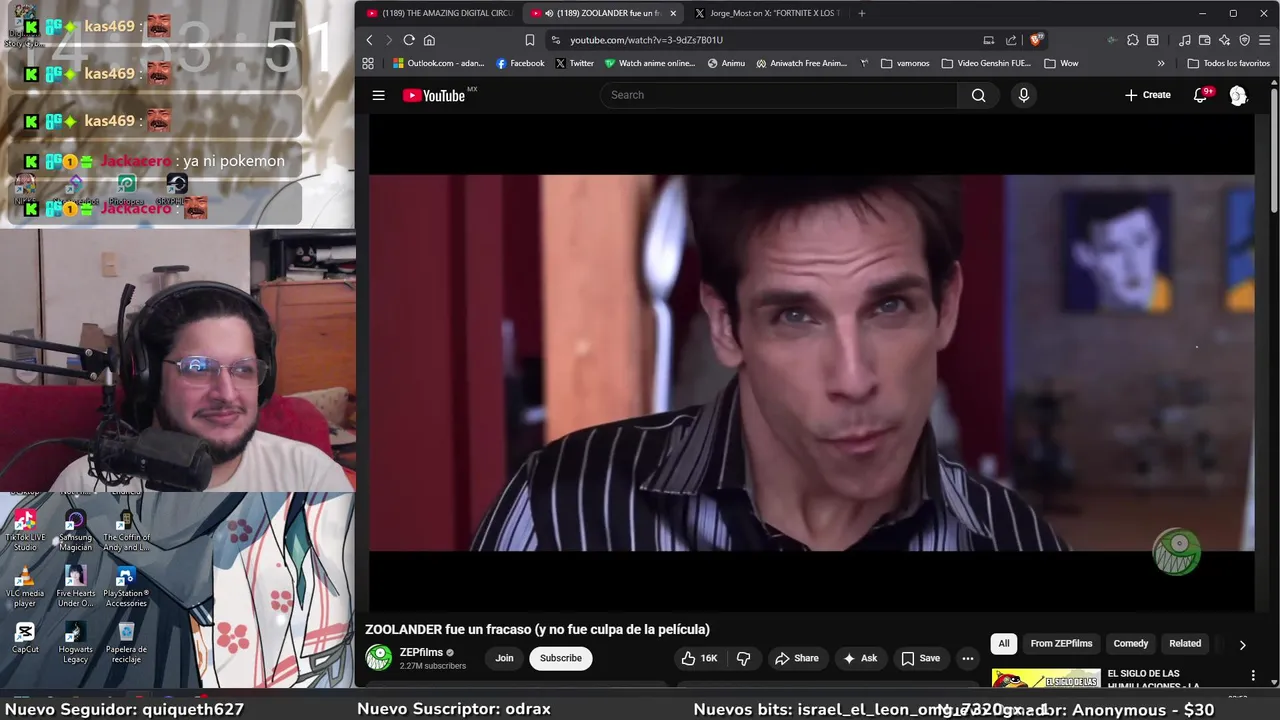Click the Ask button under video
Screen dimensions: 1280x720
click(860, 658)
